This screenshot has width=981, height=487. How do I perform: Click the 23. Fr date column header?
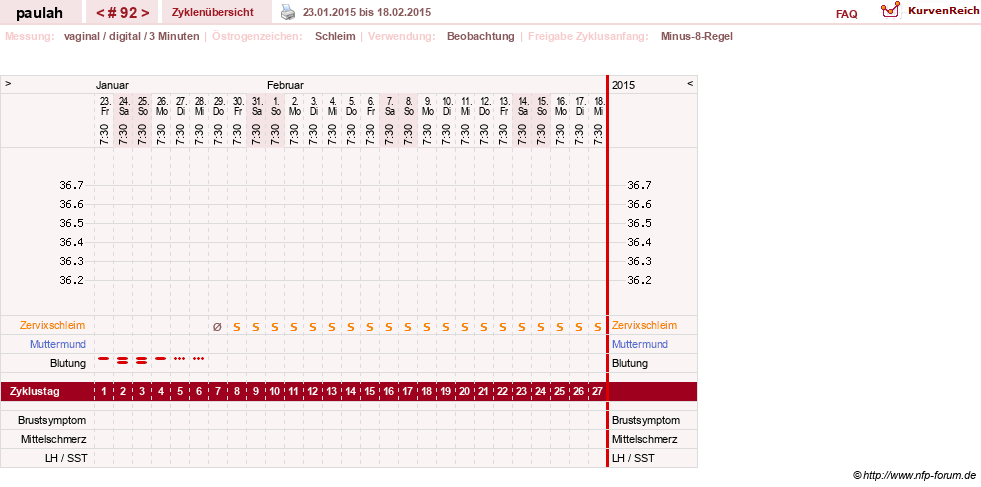coord(104,106)
